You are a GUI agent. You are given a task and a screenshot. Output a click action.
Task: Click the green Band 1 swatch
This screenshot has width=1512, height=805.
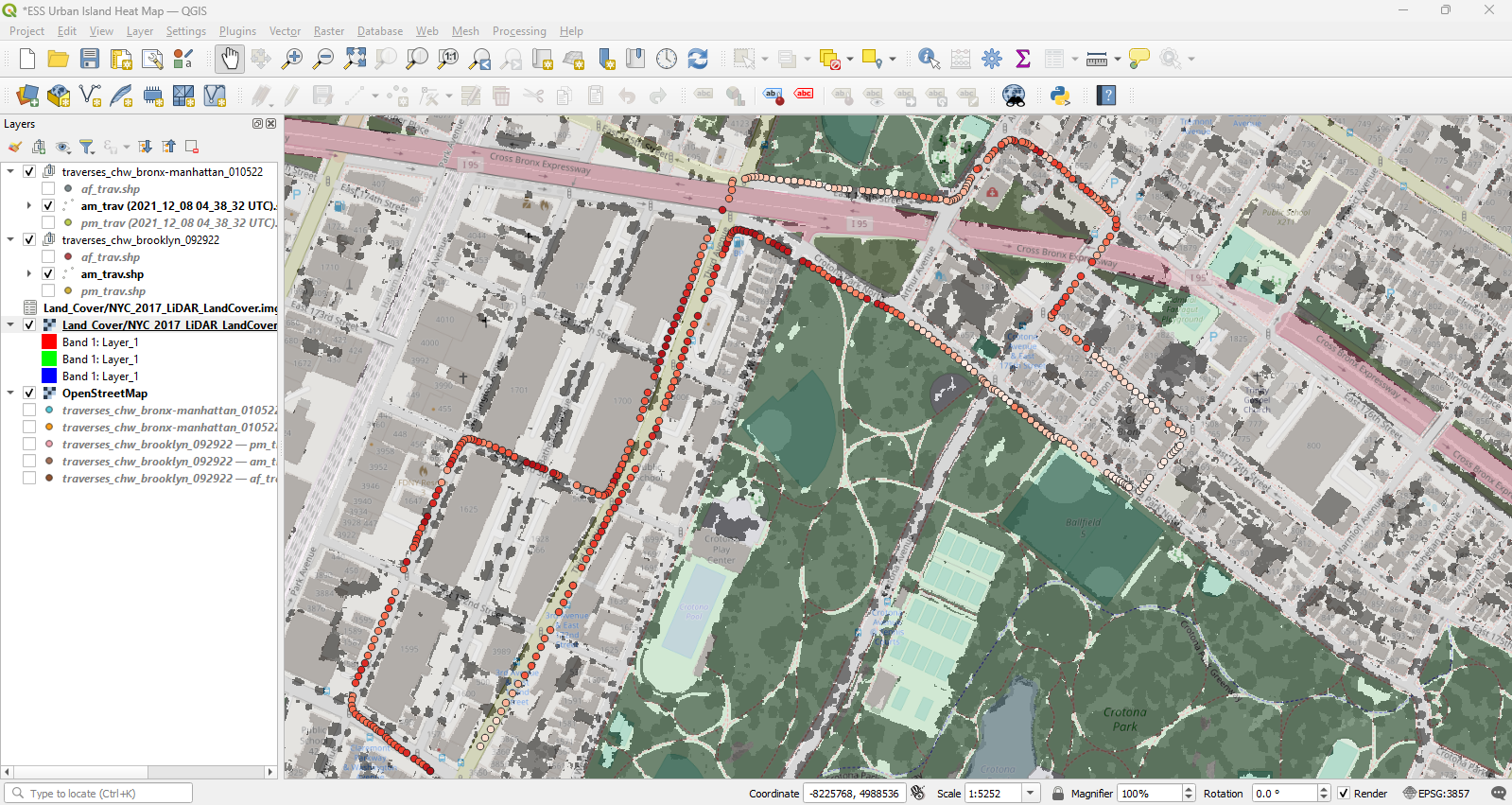click(x=49, y=359)
